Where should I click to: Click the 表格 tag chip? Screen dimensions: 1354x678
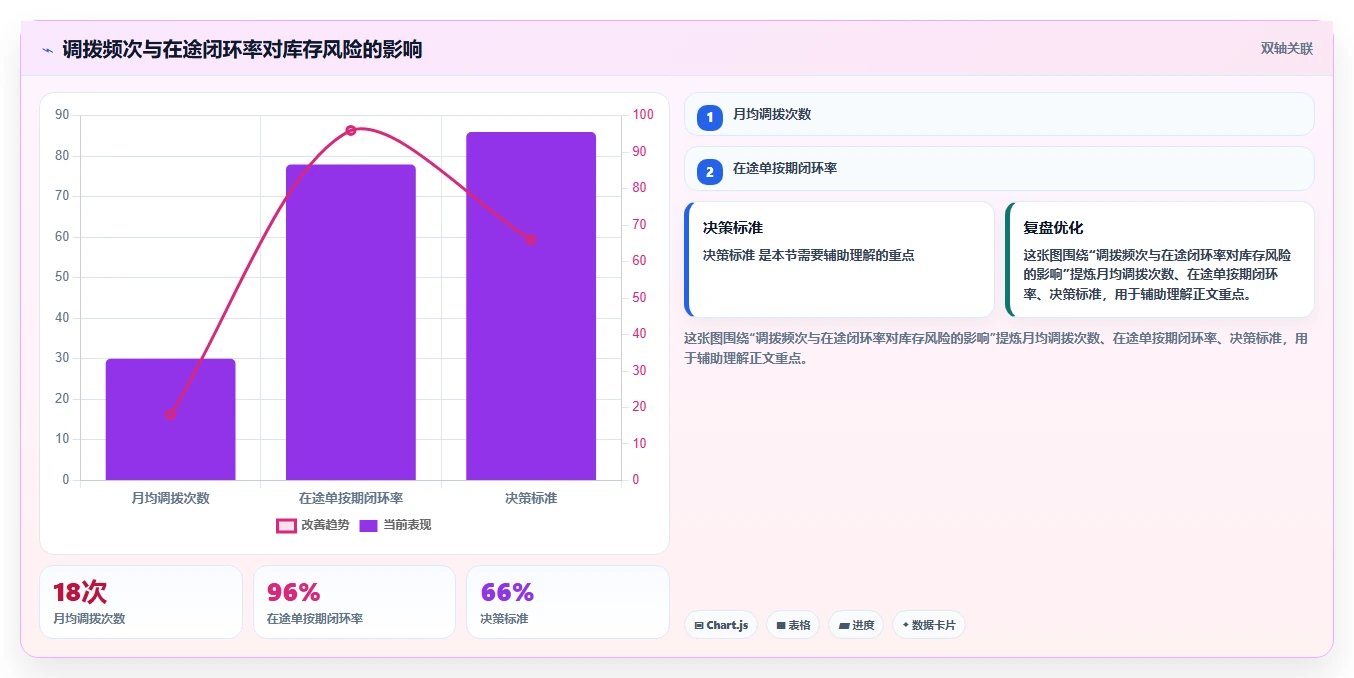(793, 625)
